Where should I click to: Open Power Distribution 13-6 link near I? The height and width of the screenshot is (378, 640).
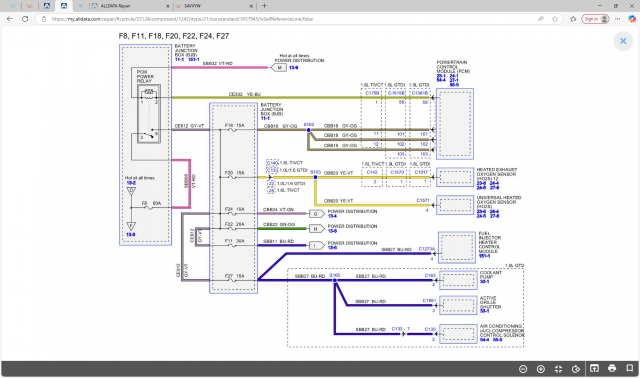[332, 248]
